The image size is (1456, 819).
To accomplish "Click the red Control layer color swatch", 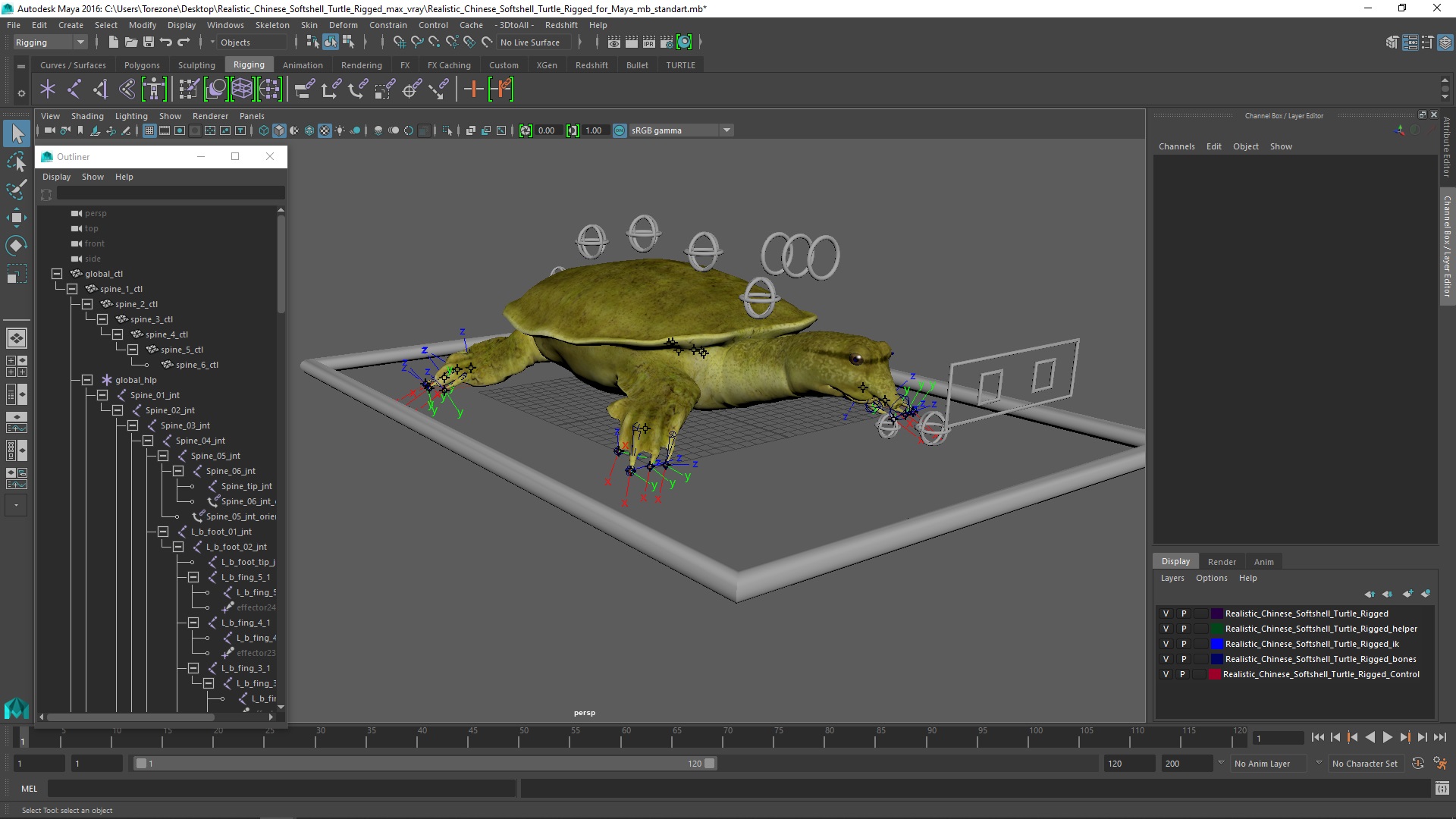I will 1214,674.
